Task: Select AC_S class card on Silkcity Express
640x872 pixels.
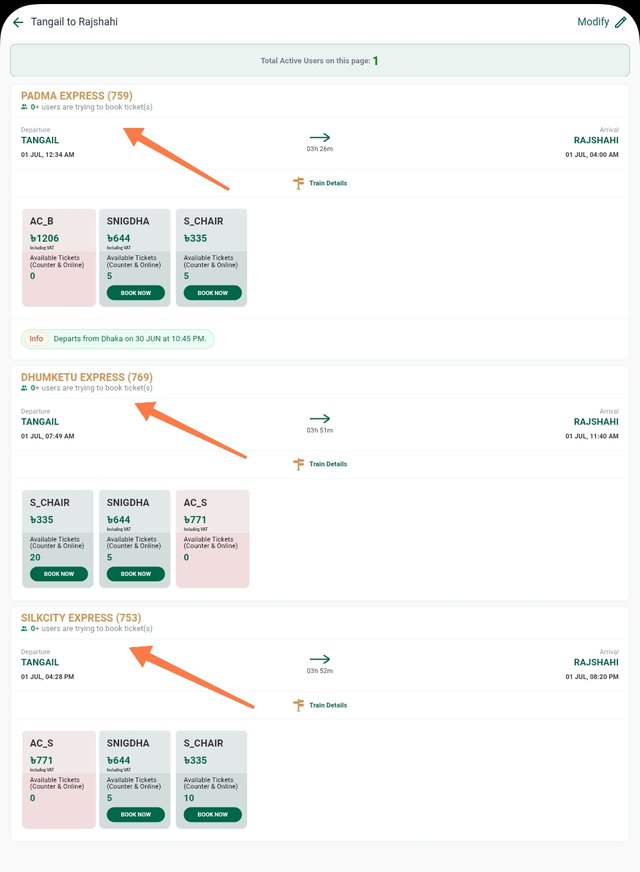Action: click(59, 780)
